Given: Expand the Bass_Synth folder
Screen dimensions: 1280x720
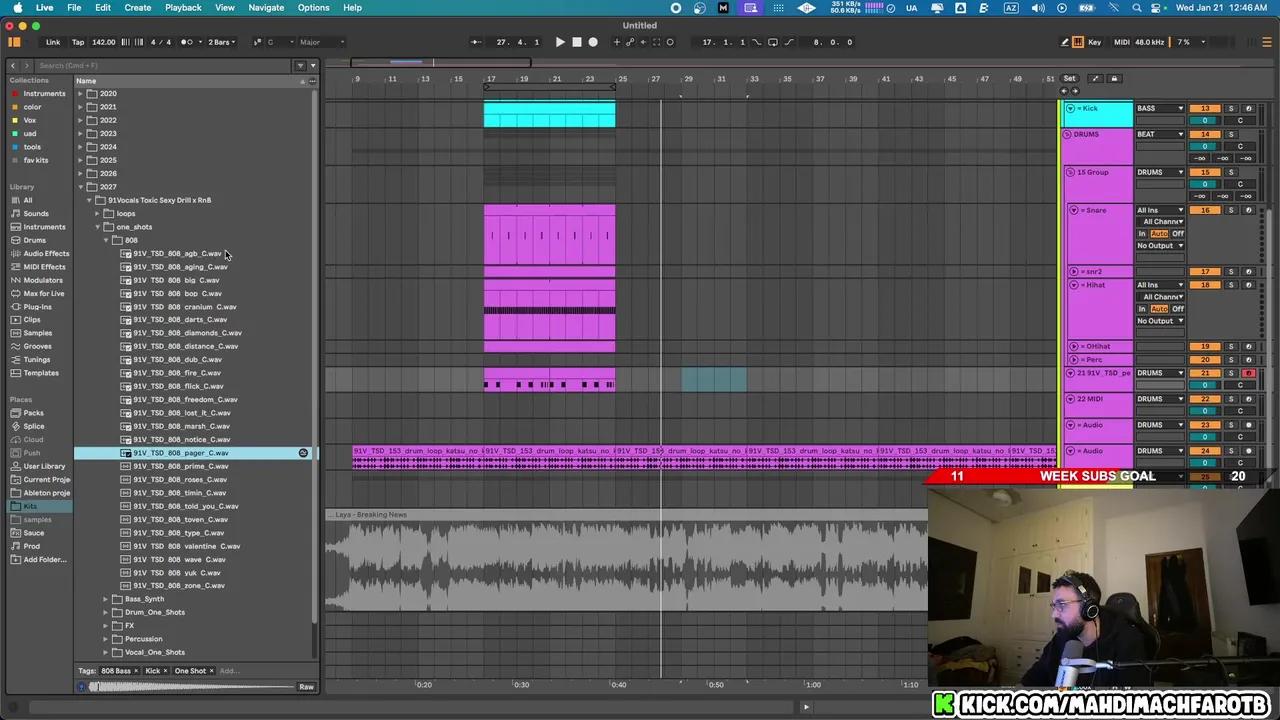Looking at the screenshot, I should [106, 599].
